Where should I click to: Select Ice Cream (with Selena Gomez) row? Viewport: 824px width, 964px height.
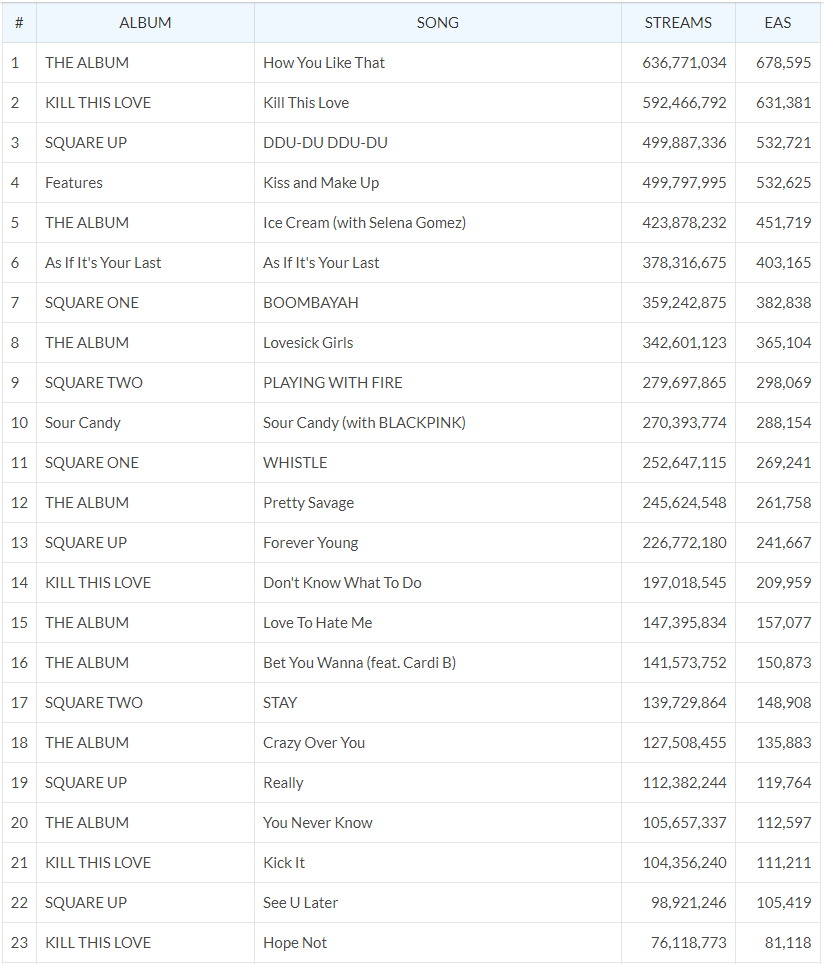pyautogui.click(x=364, y=222)
